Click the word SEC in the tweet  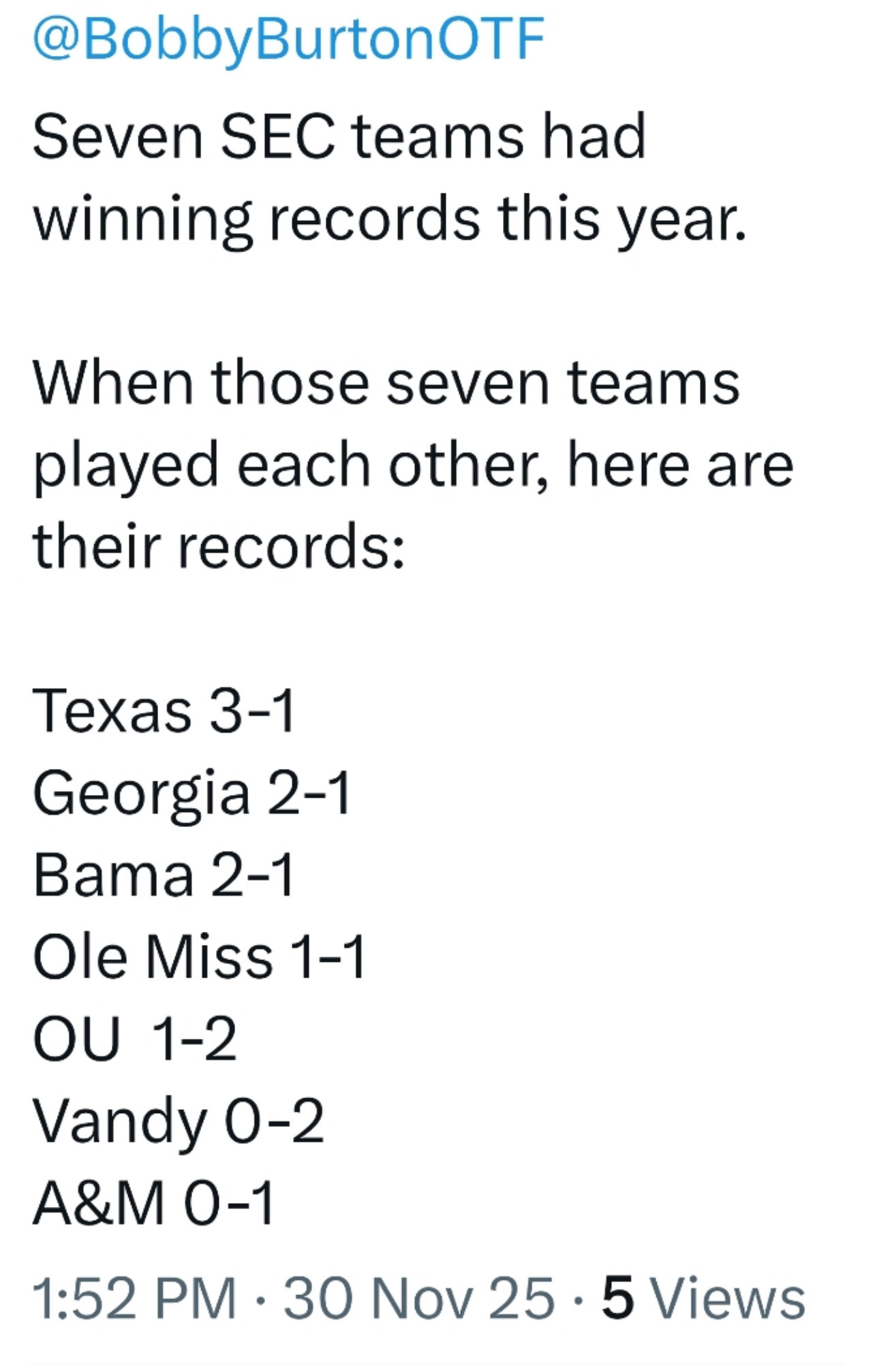coord(277,138)
